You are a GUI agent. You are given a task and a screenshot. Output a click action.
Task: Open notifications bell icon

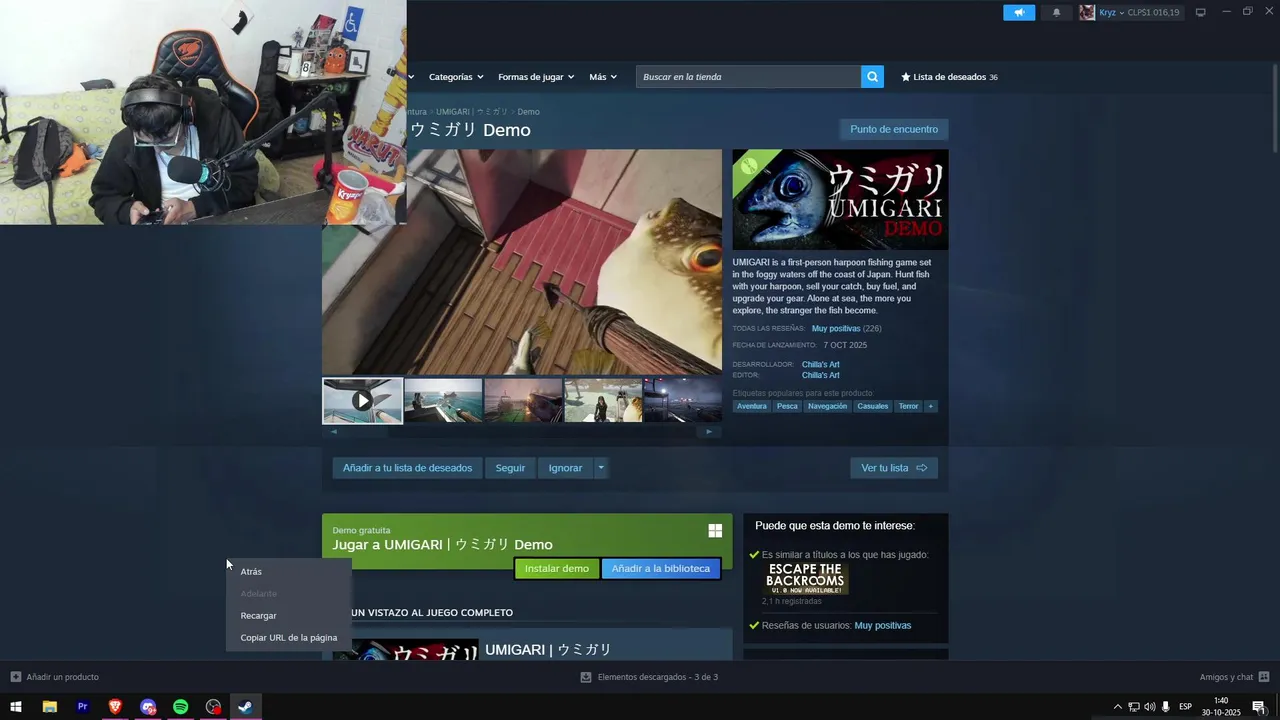[1056, 12]
